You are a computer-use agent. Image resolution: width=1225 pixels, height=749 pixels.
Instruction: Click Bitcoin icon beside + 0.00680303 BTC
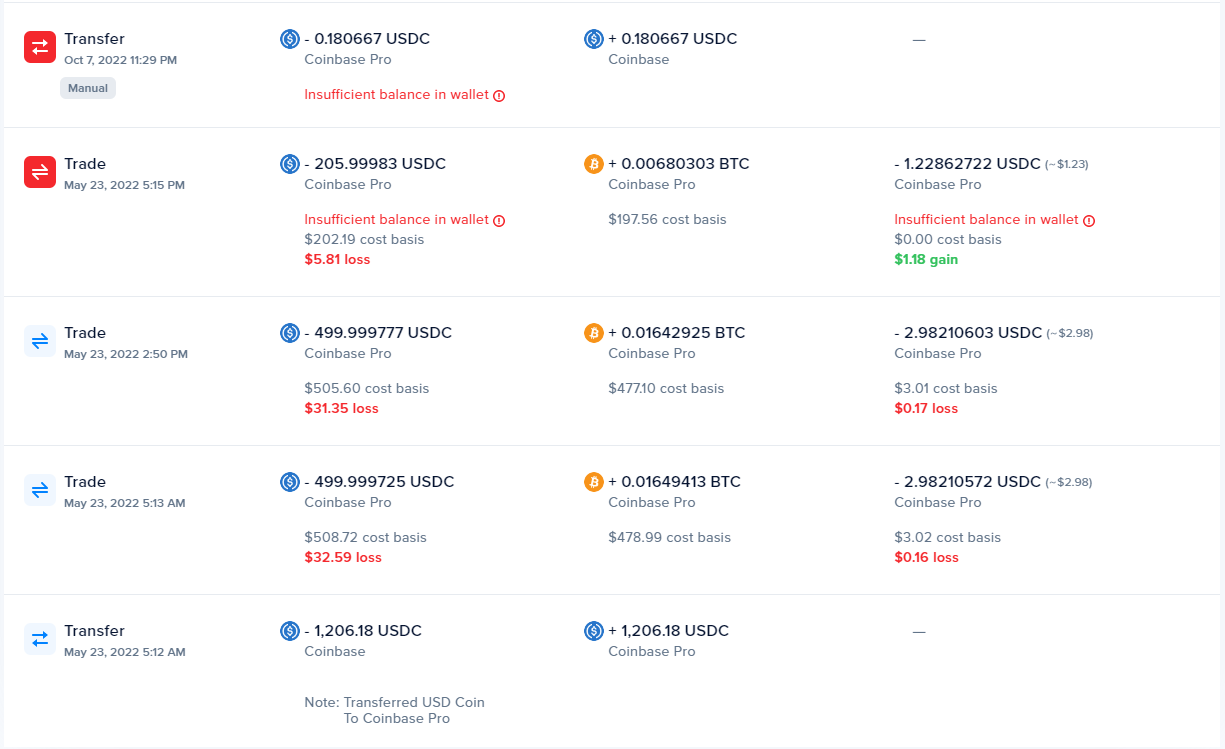click(594, 164)
